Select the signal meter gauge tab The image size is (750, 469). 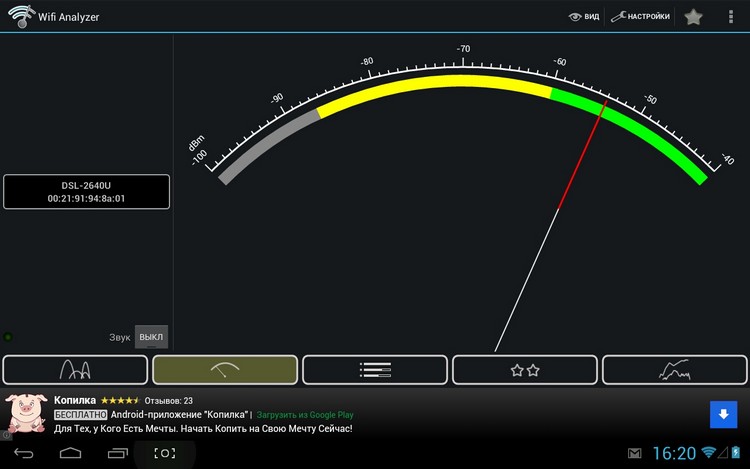pos(225,370)
